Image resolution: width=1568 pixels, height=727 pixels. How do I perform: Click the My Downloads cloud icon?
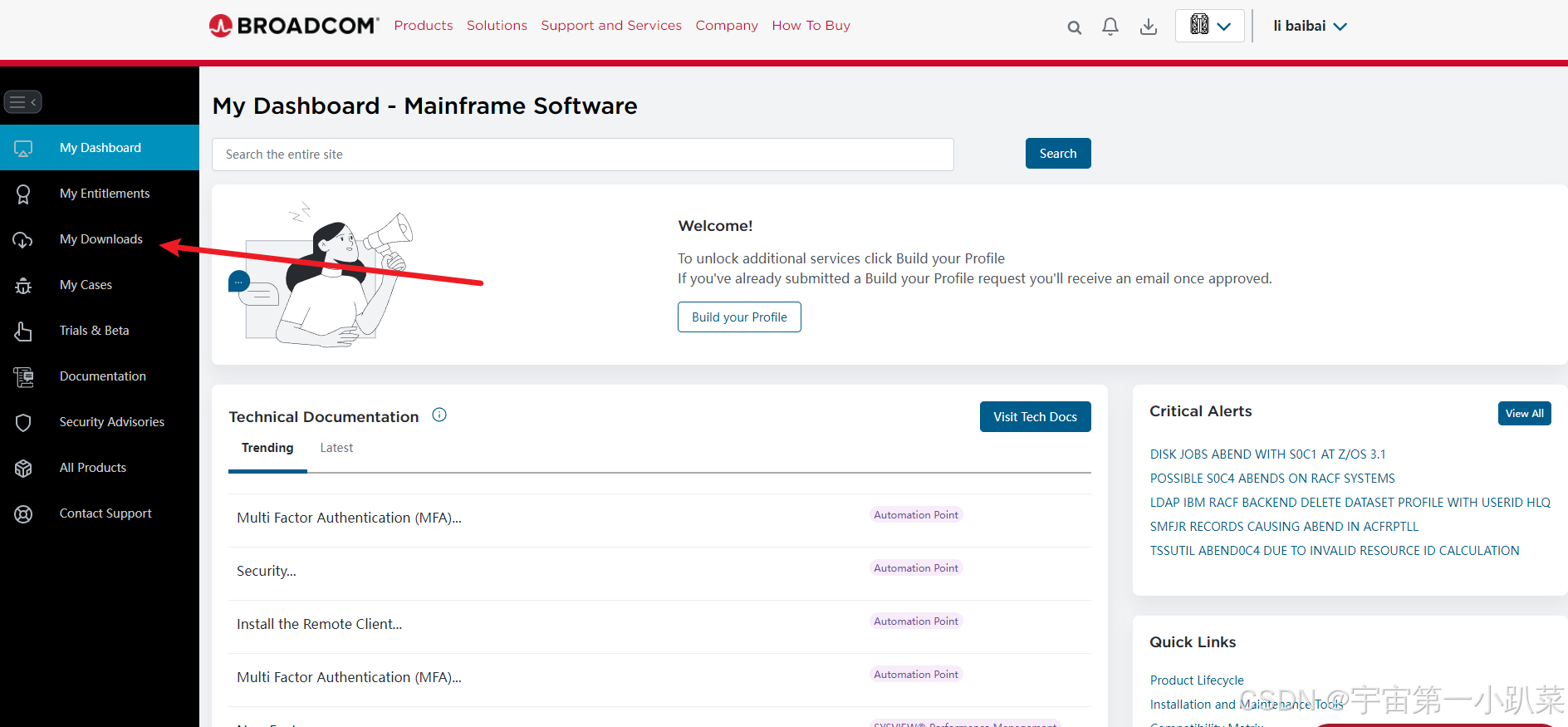coord(23,240)
